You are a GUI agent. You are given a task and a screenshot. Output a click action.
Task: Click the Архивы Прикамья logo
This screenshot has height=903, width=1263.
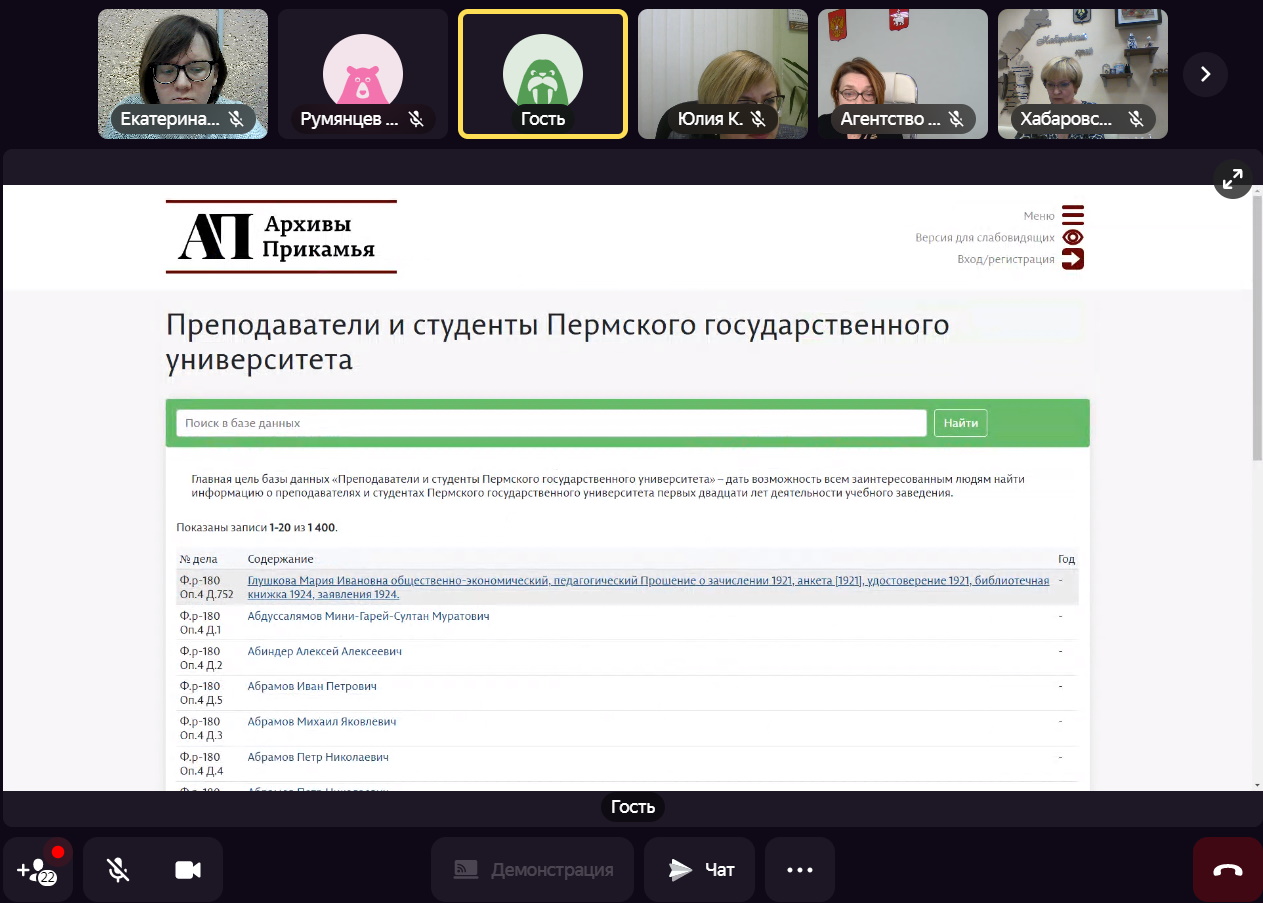(x=281, y=237)
